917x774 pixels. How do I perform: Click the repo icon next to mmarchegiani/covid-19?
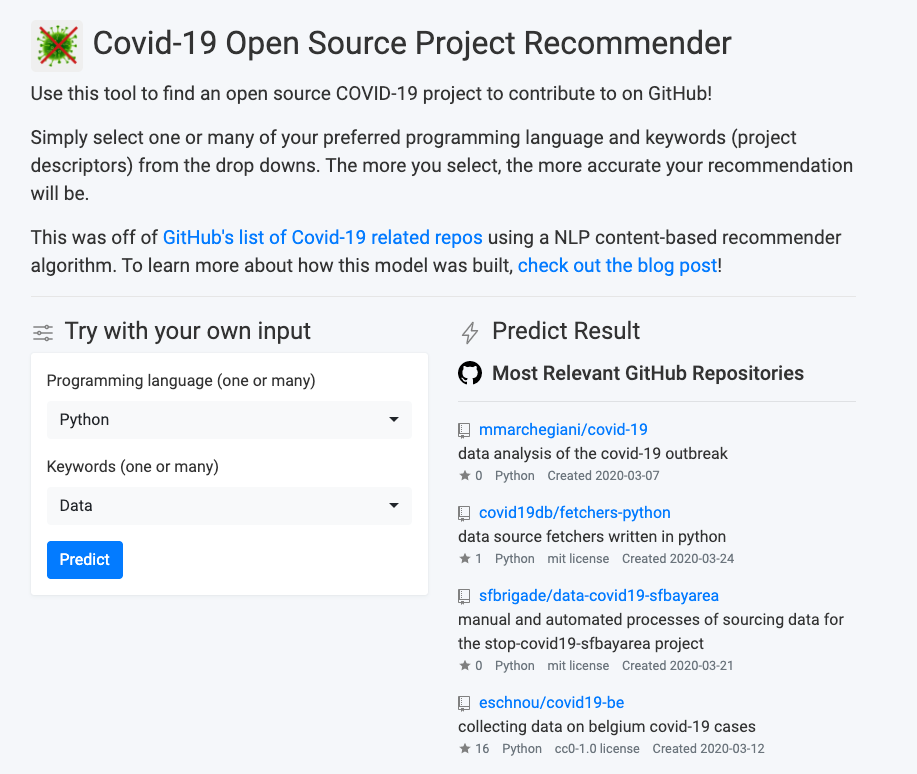464,431
